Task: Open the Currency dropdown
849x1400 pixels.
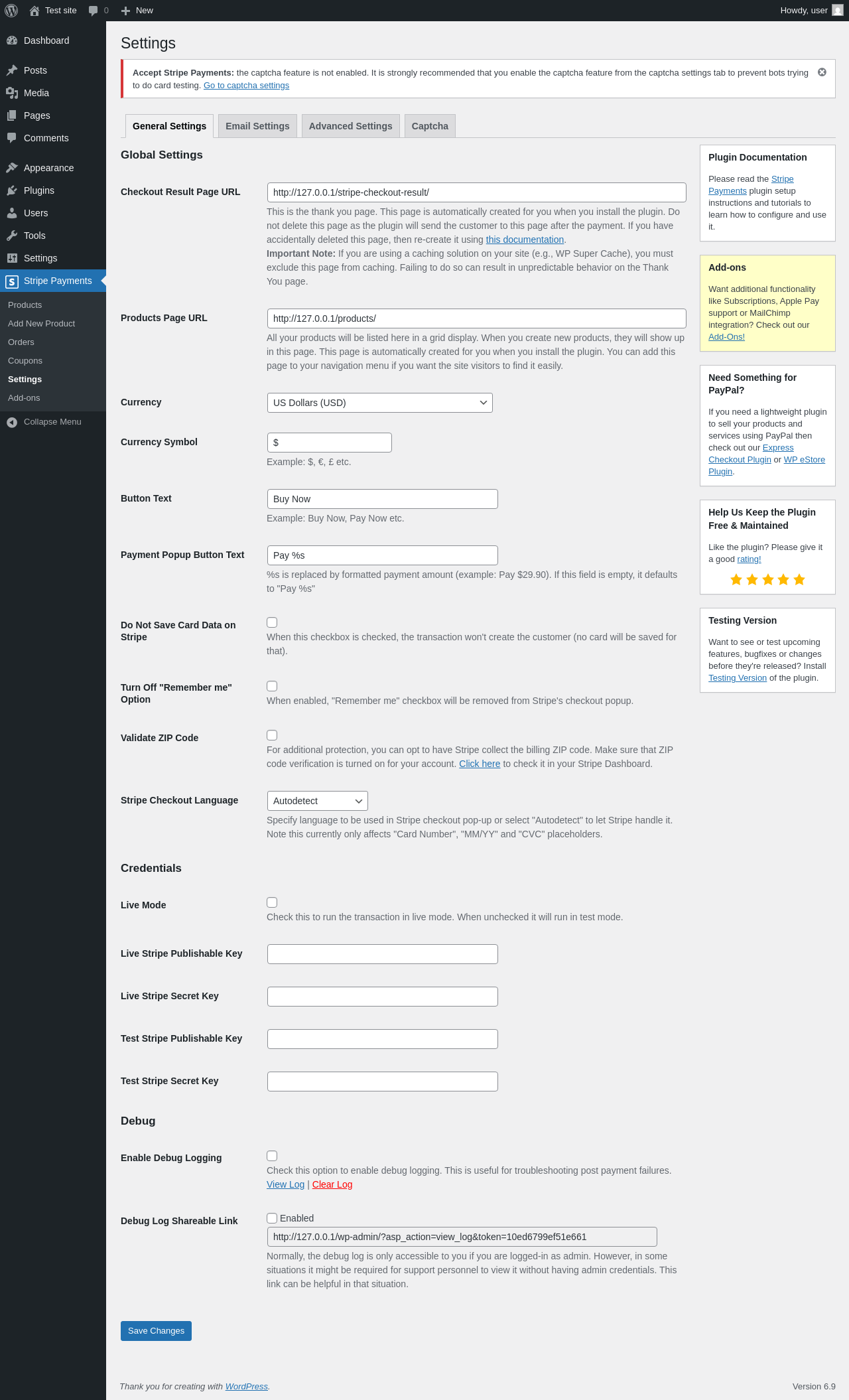Action: tap(379, 403)
